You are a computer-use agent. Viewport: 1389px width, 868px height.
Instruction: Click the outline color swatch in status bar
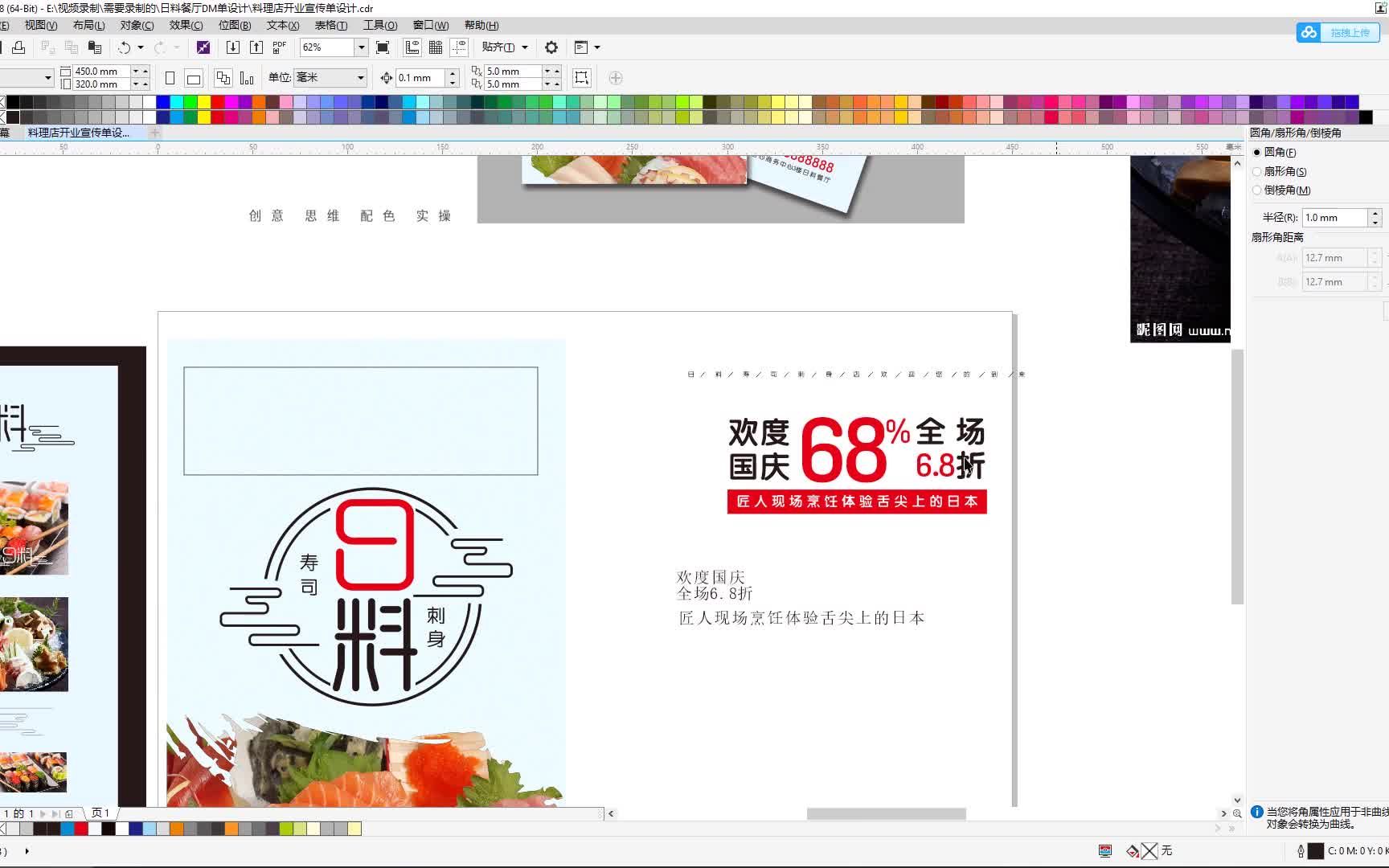pyautogui.click(x=1316, y=850)
